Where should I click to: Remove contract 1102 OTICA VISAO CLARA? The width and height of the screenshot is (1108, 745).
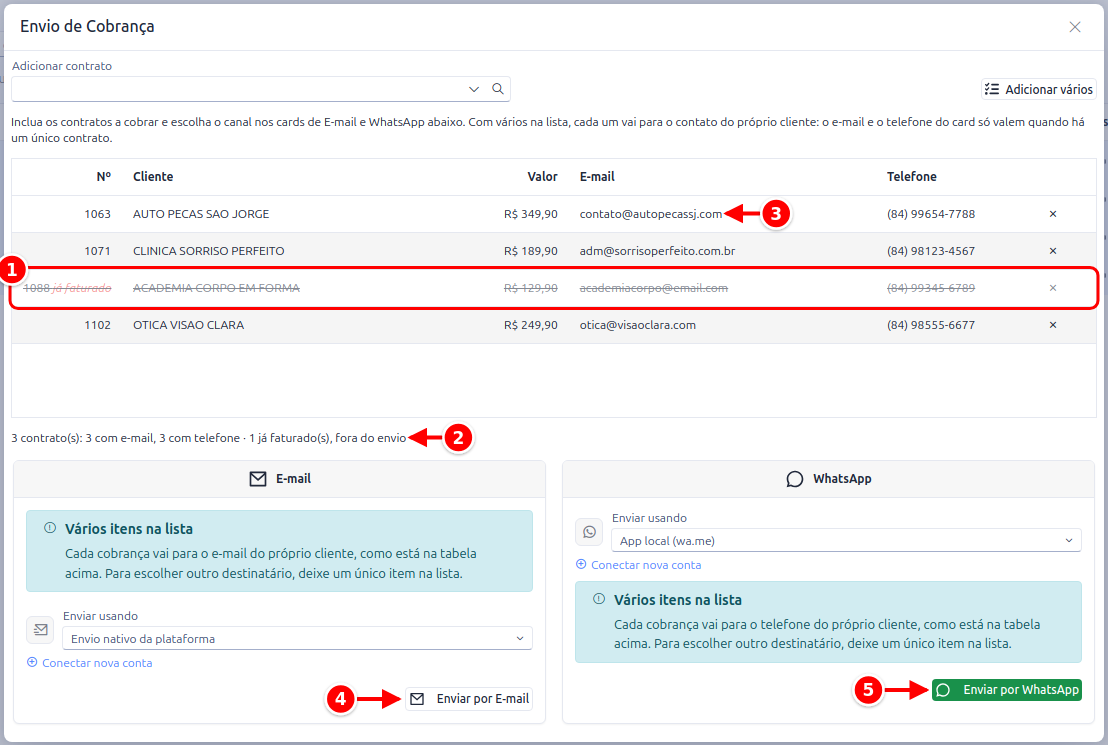click(x=1052, y=325)
